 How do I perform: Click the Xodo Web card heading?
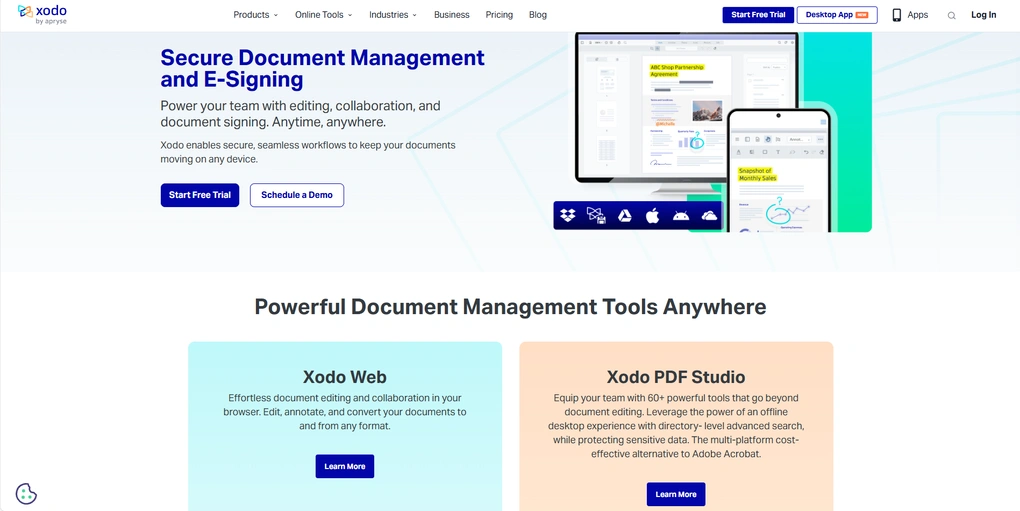pos(345,377)
